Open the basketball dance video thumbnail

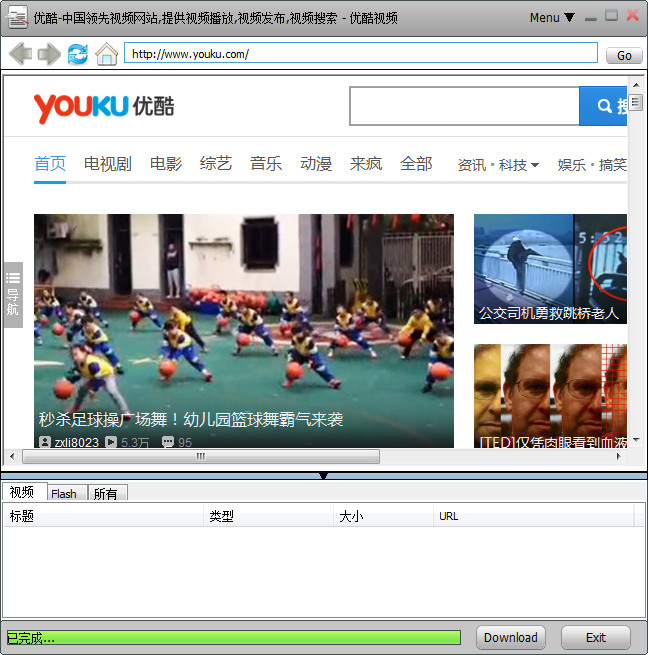pos(243,320)
